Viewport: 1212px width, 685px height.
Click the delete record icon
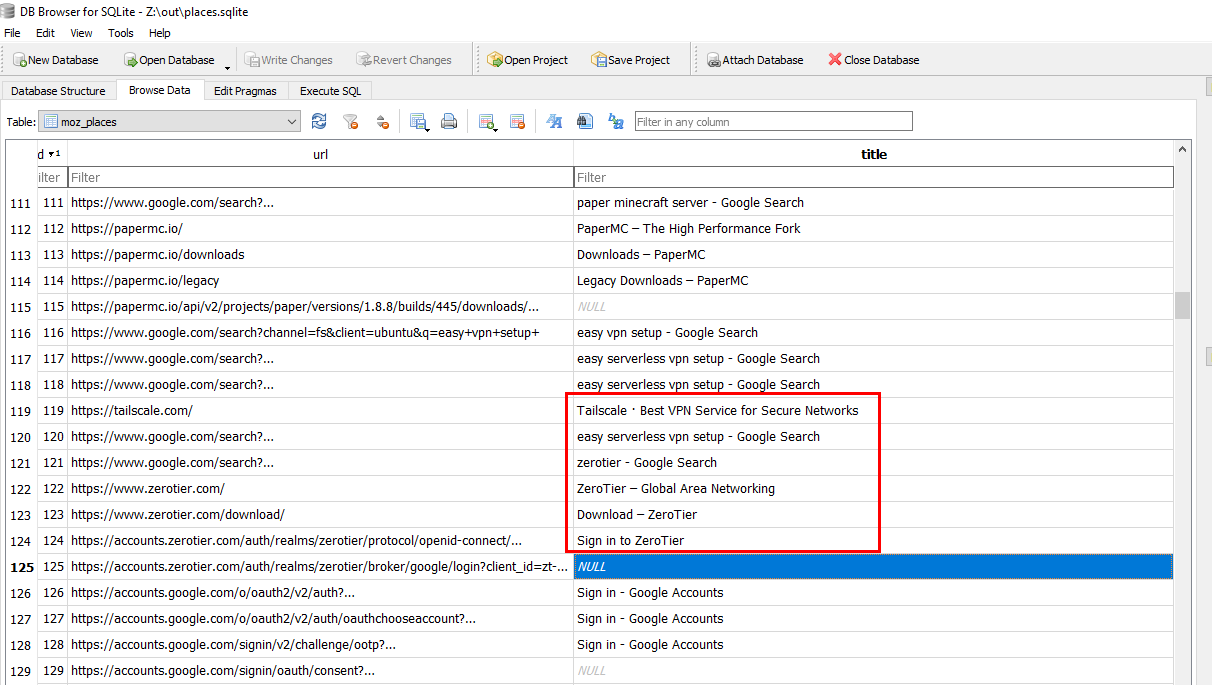tap(517, 122)
